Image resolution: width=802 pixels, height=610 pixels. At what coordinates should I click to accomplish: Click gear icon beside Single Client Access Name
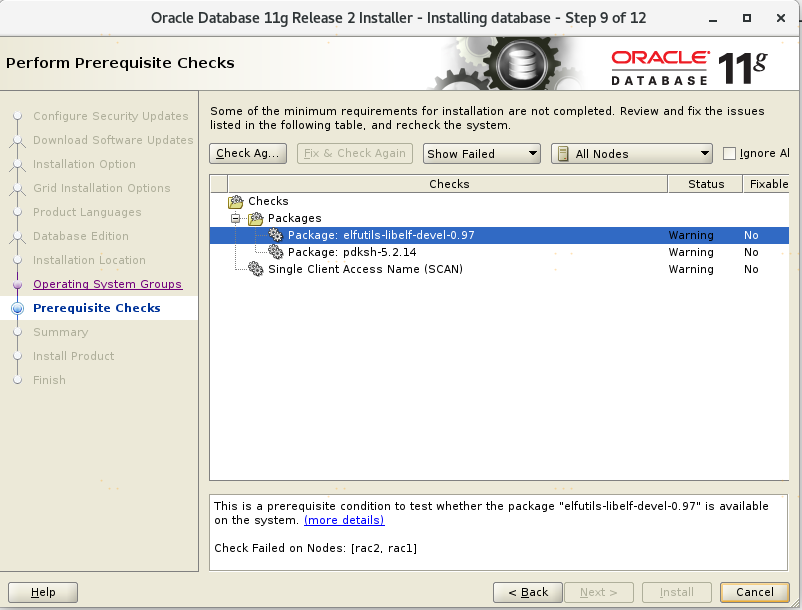(x=256, y=269)
